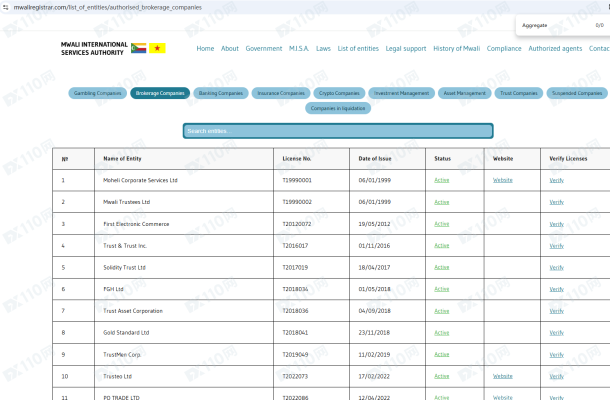The height and width of the screenshot is (400, 610).
Task: Select the Banking Companies tab
Action: (x=221, y=93)
